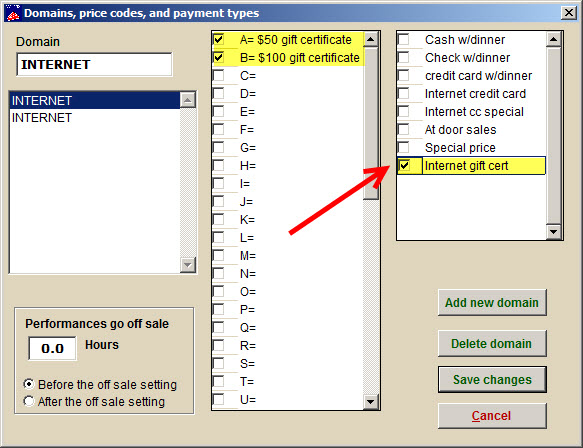Click the off sale Hours field
Viewport: 583px width, 448px height.
coord(52,348)
